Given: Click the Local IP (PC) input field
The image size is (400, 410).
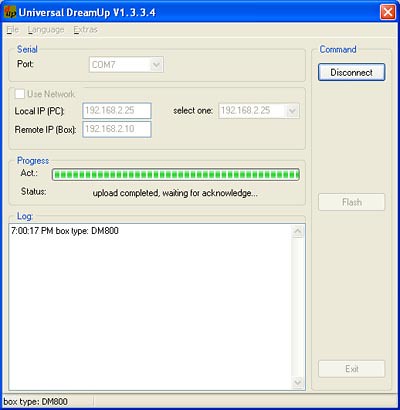Looking at the screenshot, I should tap(117, 111).
